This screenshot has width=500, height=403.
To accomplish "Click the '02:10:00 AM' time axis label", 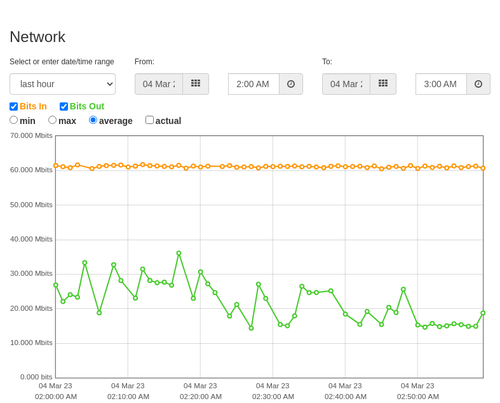I will 128,397.
